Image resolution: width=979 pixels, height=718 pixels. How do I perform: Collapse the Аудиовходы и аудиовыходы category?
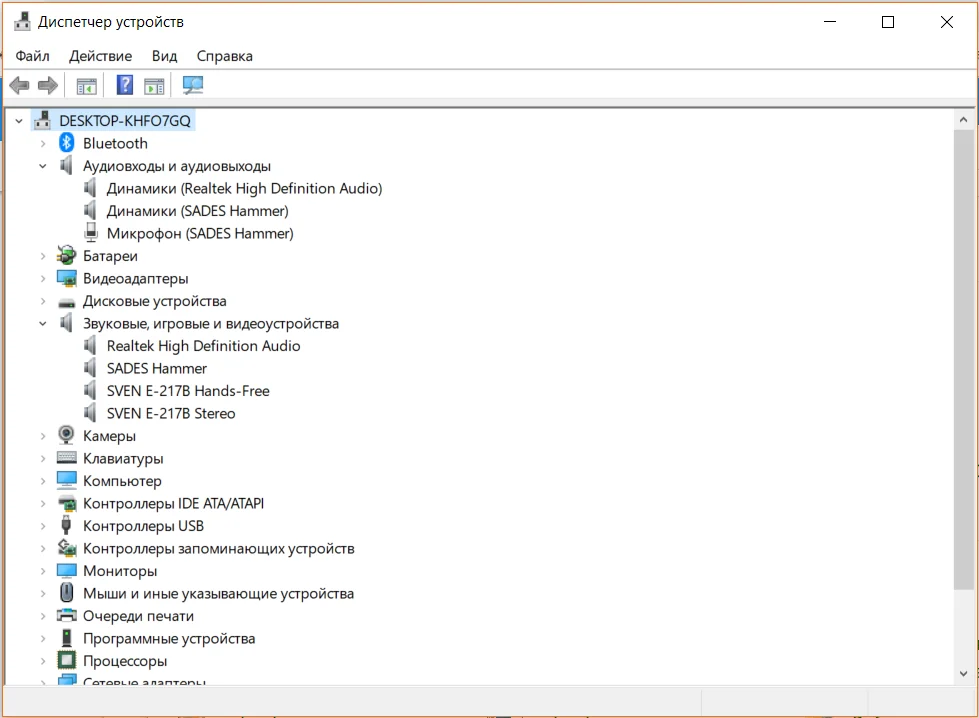click(43, 166)
